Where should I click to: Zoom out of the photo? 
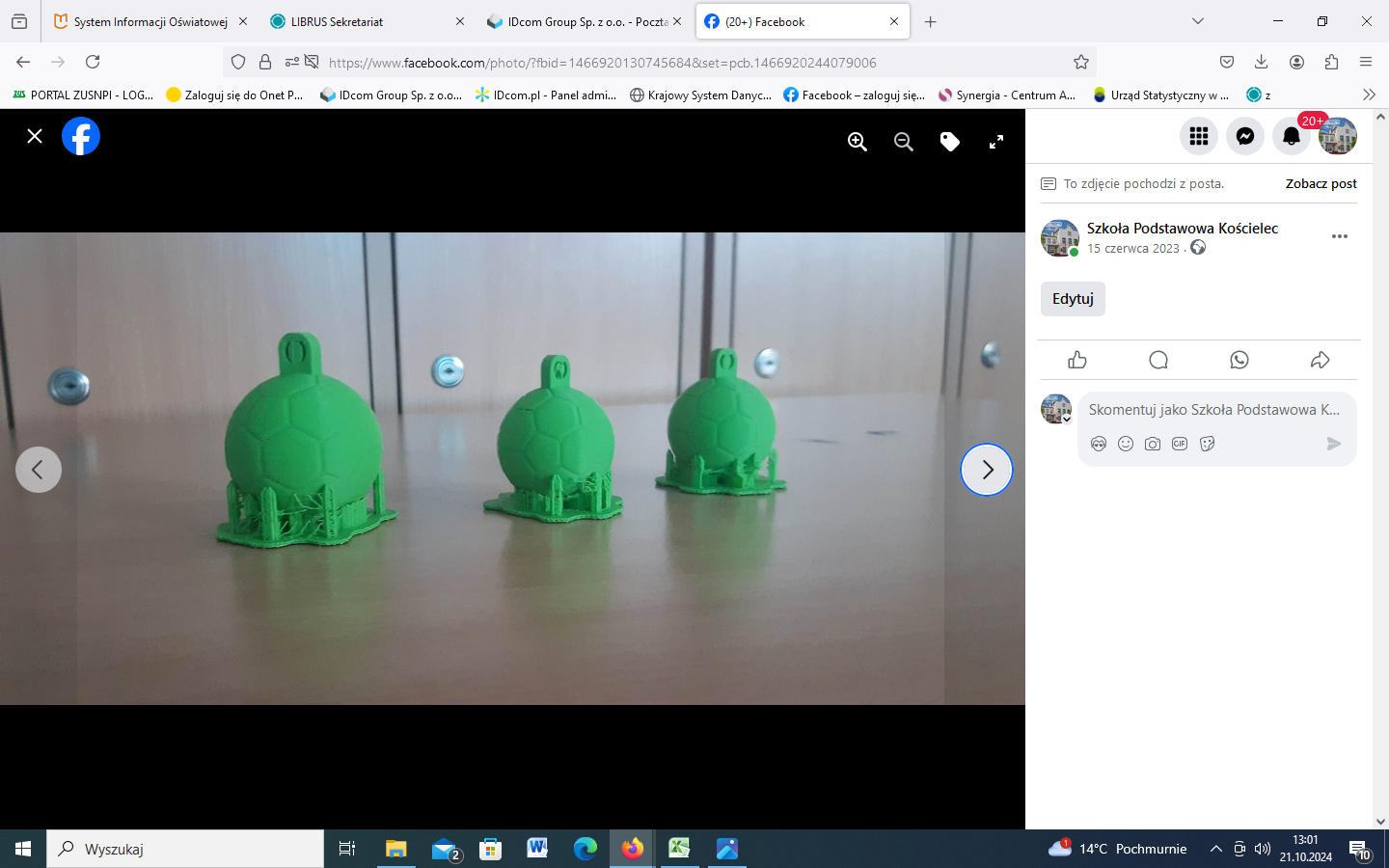click(x=903, y=142)
